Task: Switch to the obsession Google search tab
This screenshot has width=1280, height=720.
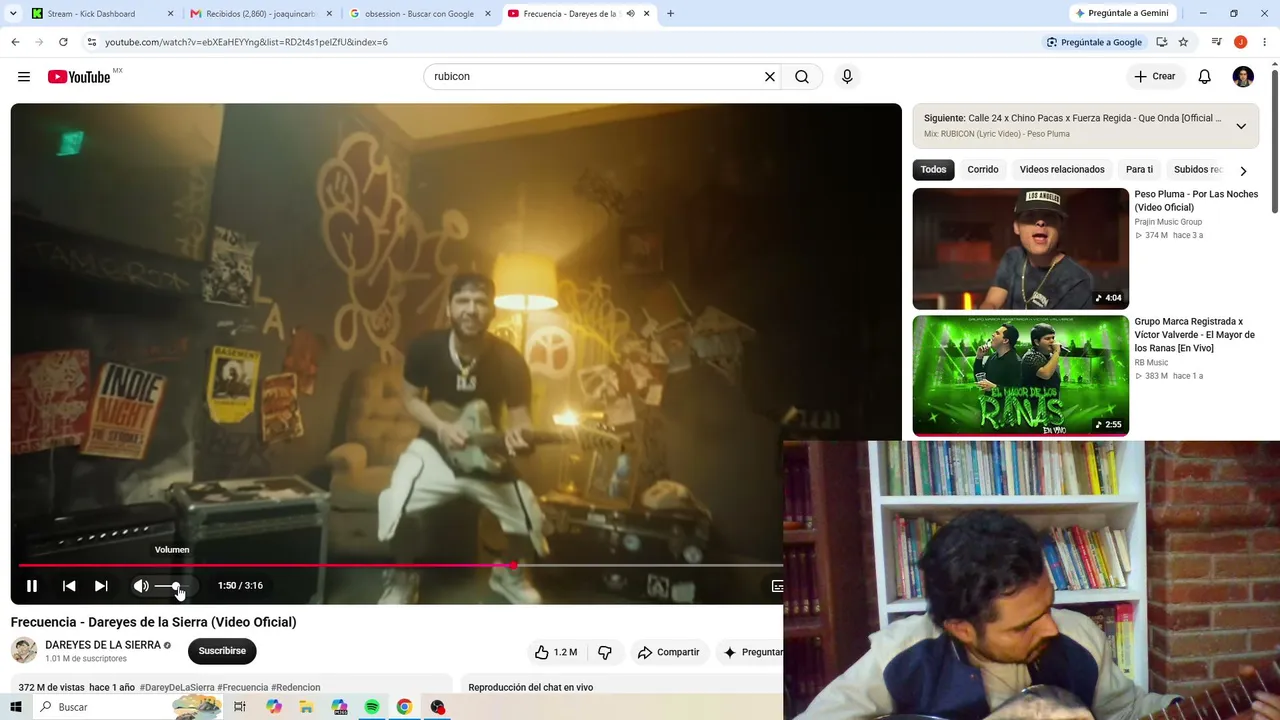Action: point(419,14)
